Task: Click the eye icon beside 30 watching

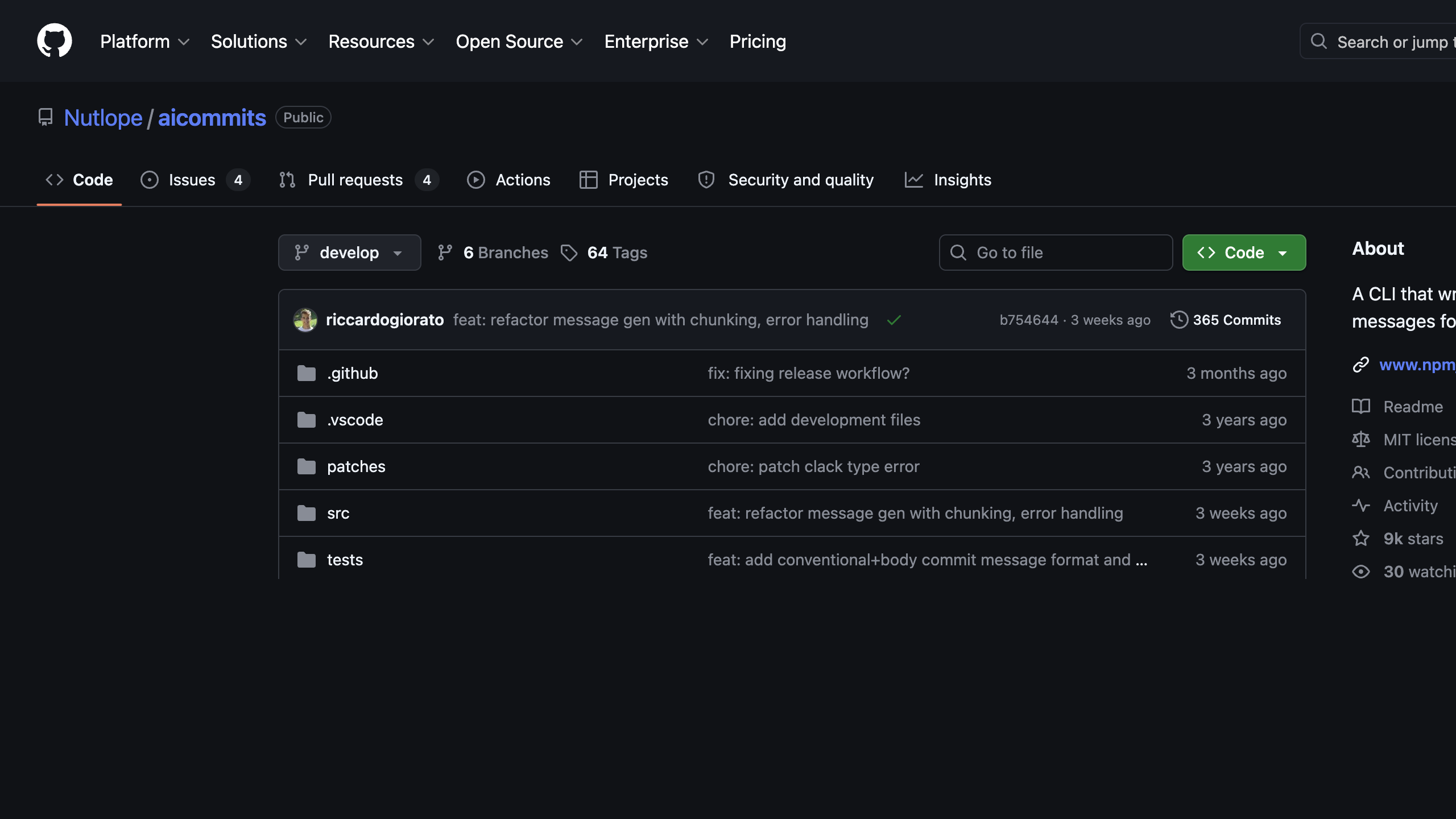Action: tap(1361, 572)
